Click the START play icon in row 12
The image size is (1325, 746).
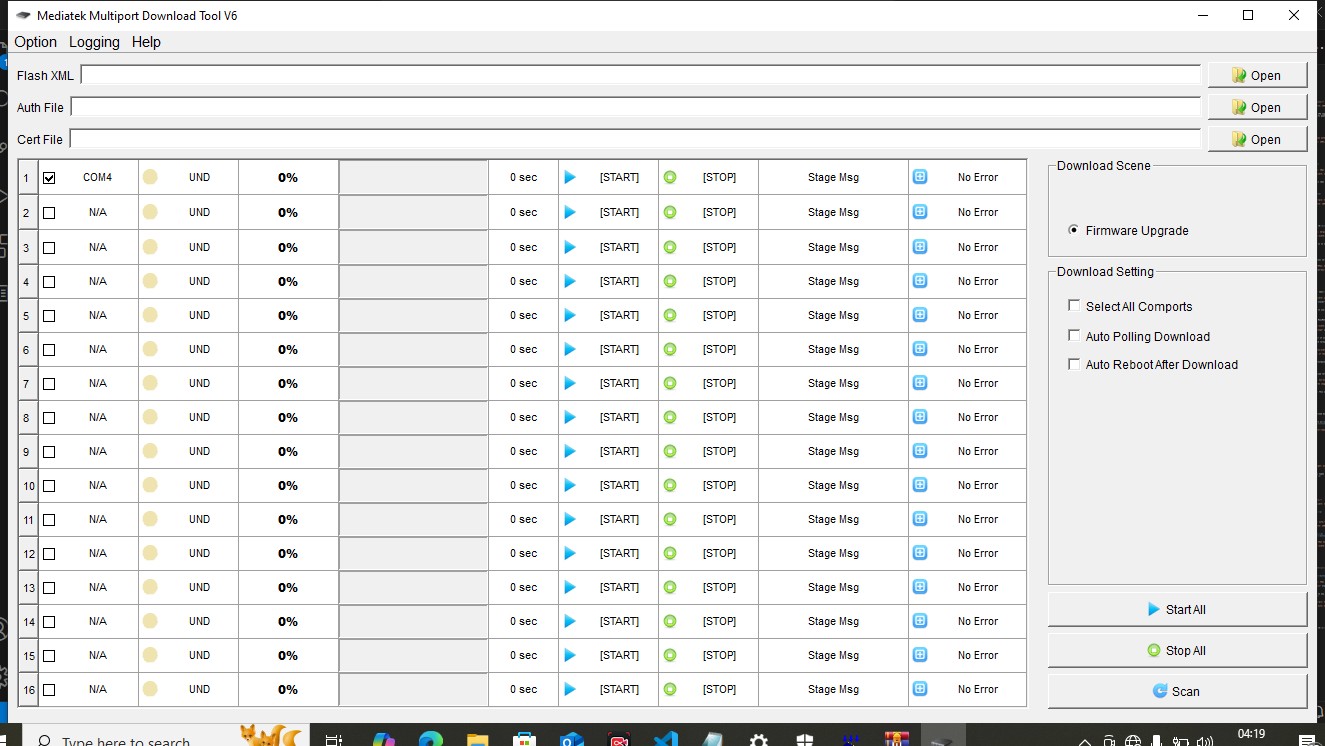pyautogui.click(x=570, y=553)
